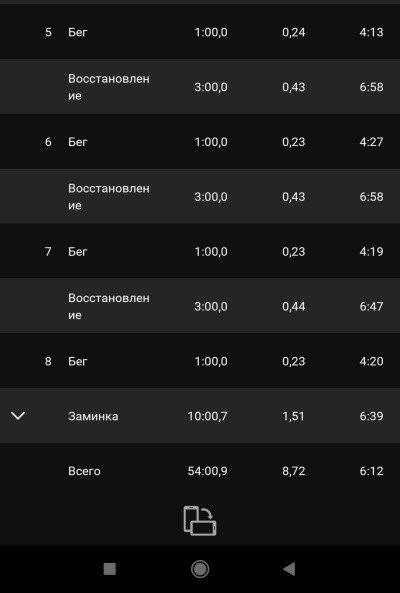Tap the lap 5 pace 4:13
The width and height of the screenshot is (400, 593).
tap(371, 32)
